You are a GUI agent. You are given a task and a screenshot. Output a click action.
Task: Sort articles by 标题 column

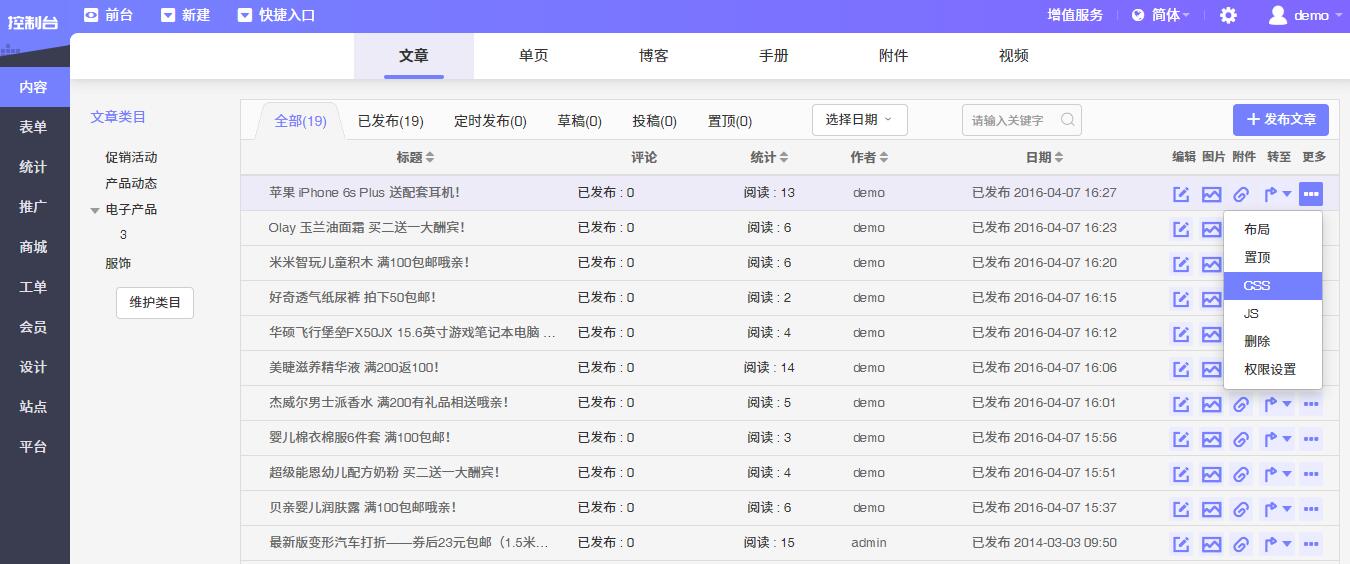coord(415,157)
